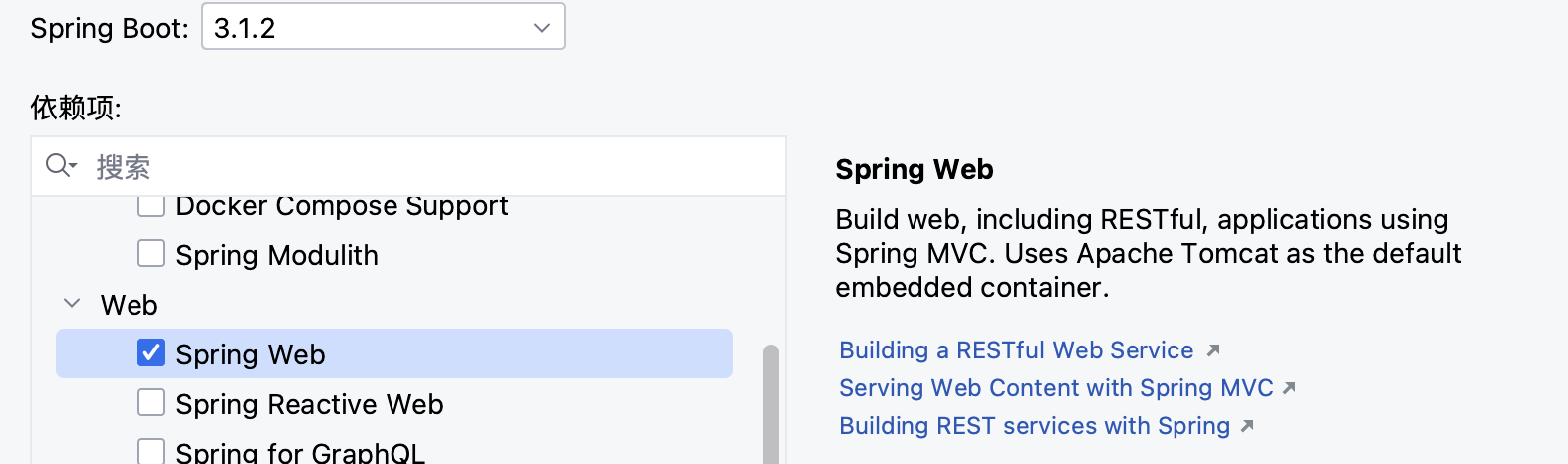Collapse the Web category chevron
This screenshot has width=1568, height=464.
(x=72, y=304)
